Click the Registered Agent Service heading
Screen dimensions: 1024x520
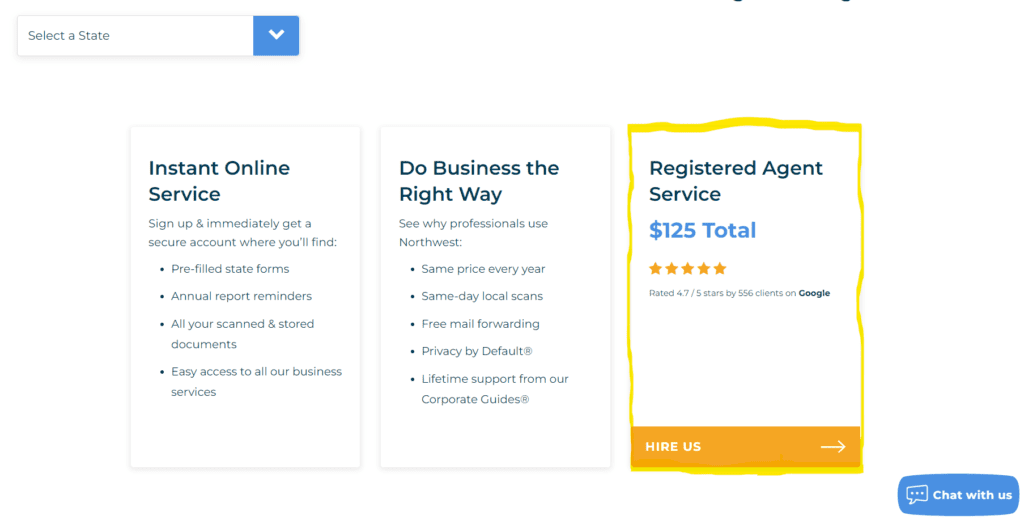click(735, 181)
